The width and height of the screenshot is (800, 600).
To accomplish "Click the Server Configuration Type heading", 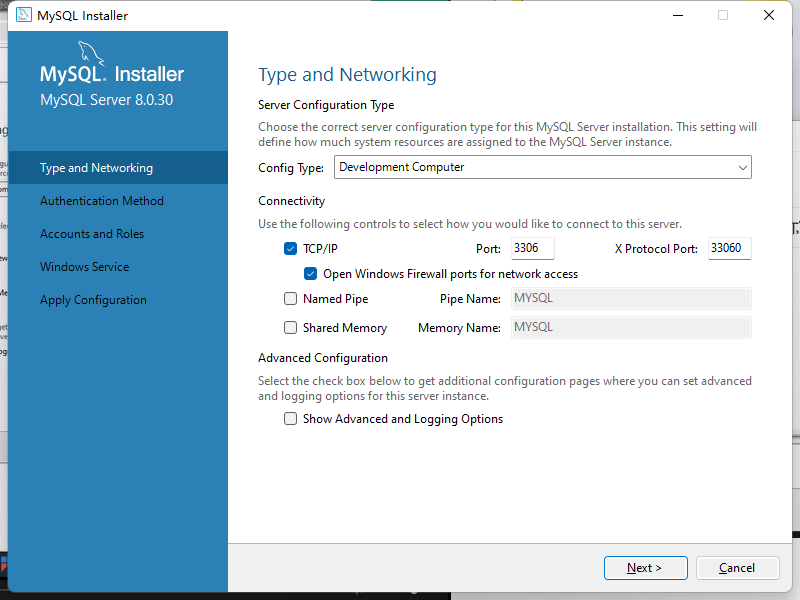I will (x=326, y=105).
